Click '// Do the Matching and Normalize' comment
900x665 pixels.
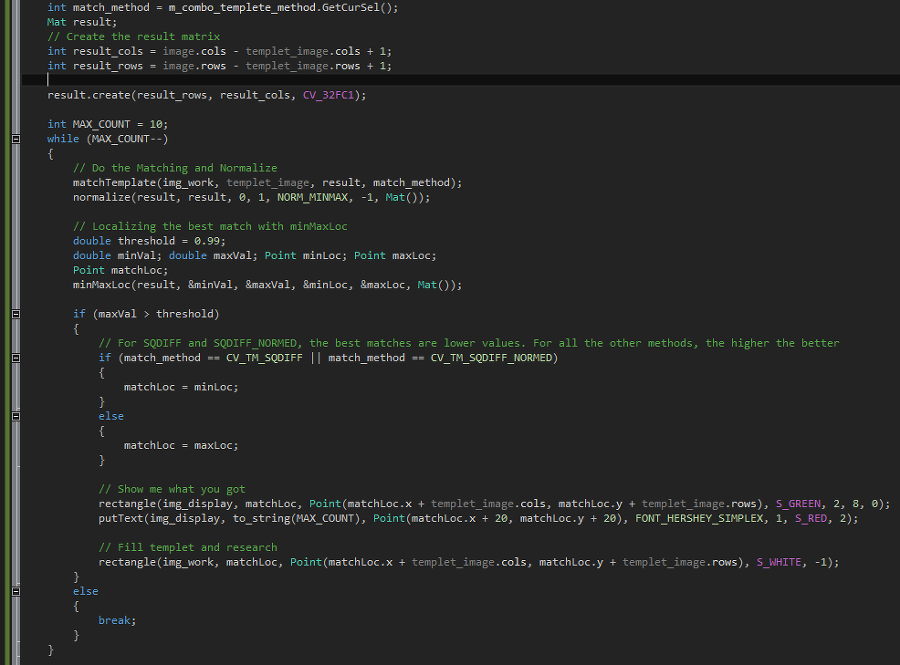(175, 168)
